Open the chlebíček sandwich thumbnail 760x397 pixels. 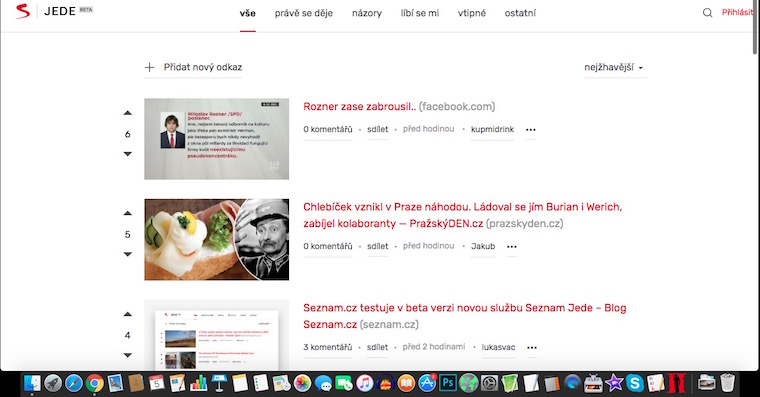click(x=217, y=239)
